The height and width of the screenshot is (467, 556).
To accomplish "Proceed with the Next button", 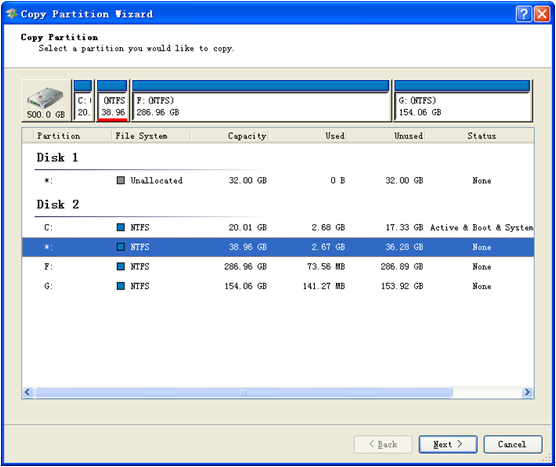I will click(448, 444).
